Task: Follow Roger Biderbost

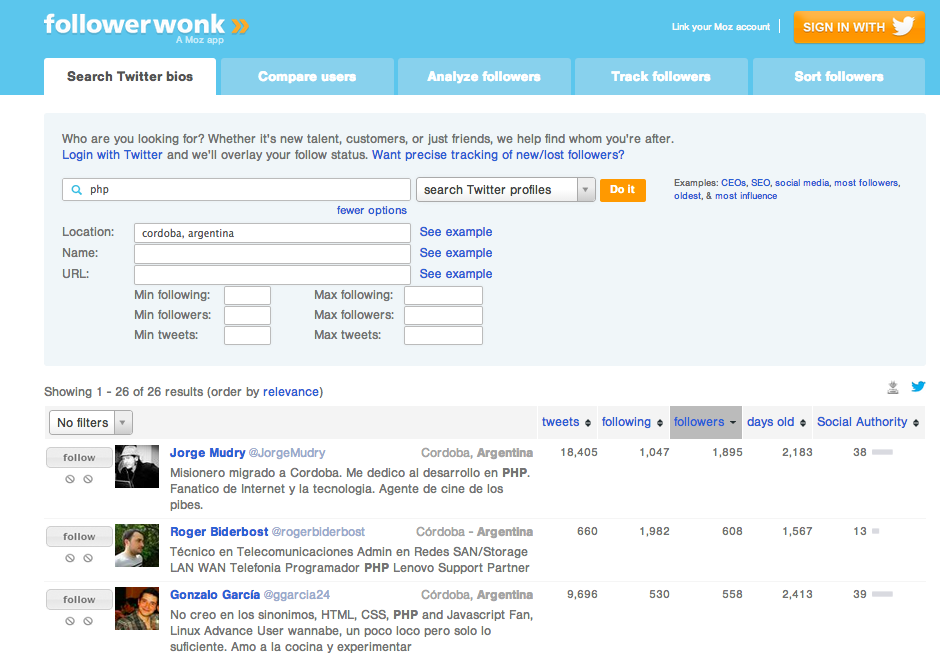Action: 79,537
